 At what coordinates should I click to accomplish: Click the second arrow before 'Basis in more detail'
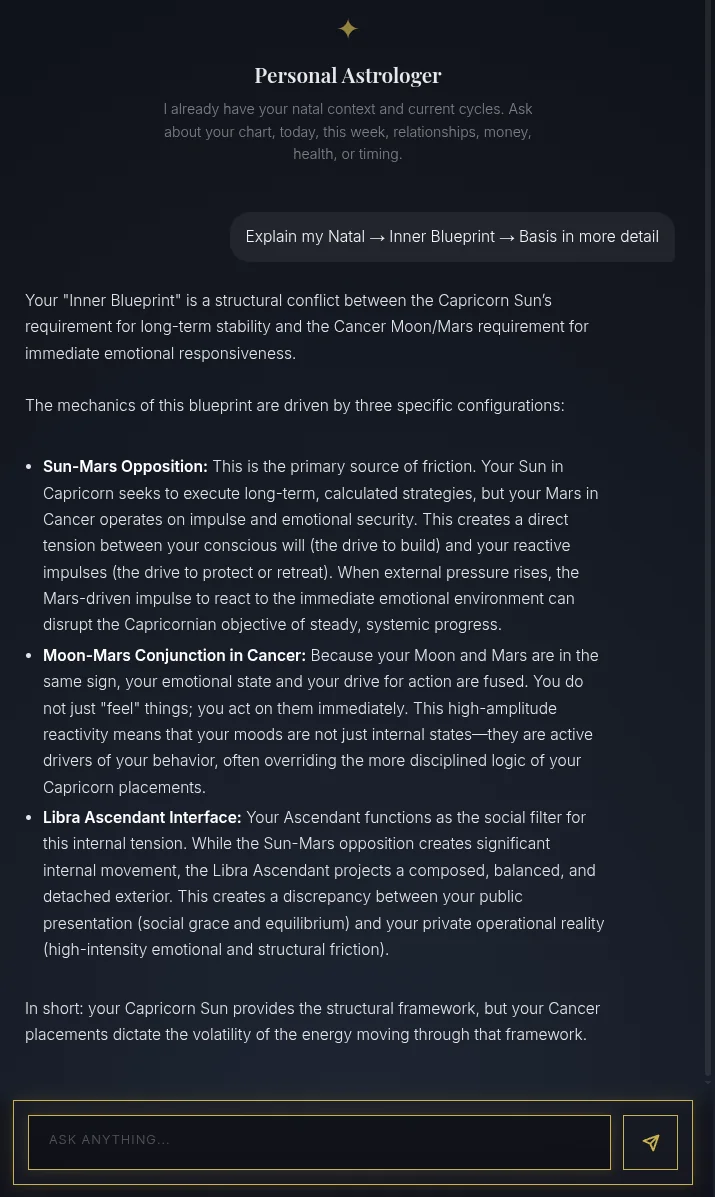pos(507,237)
